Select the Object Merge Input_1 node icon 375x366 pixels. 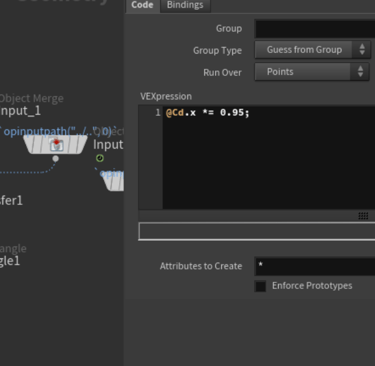coord(56,145)
